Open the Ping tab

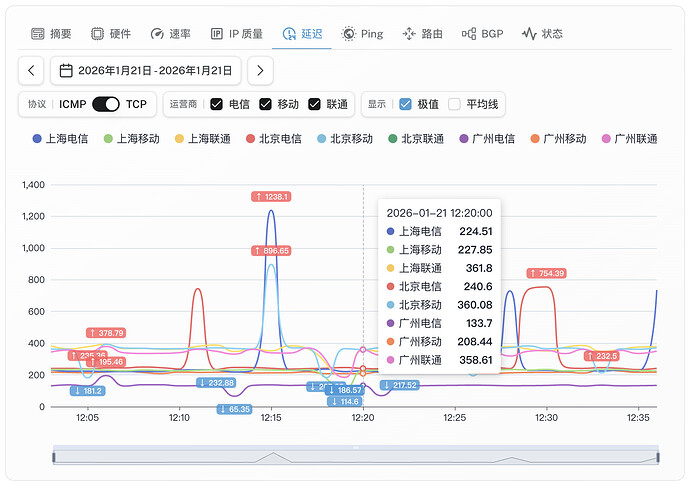(363, 34)
